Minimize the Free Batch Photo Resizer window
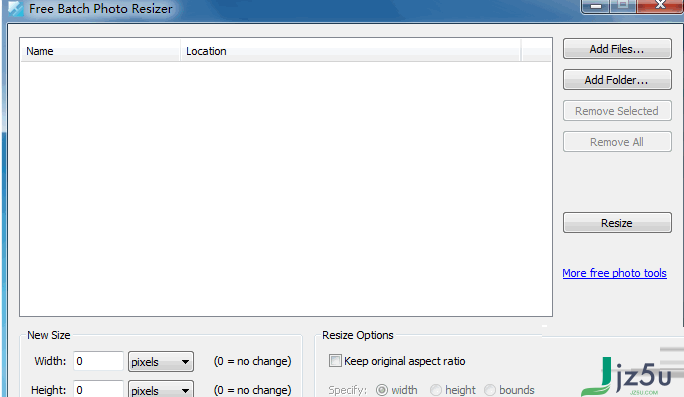The image size is (684, 397). (596, 6)
